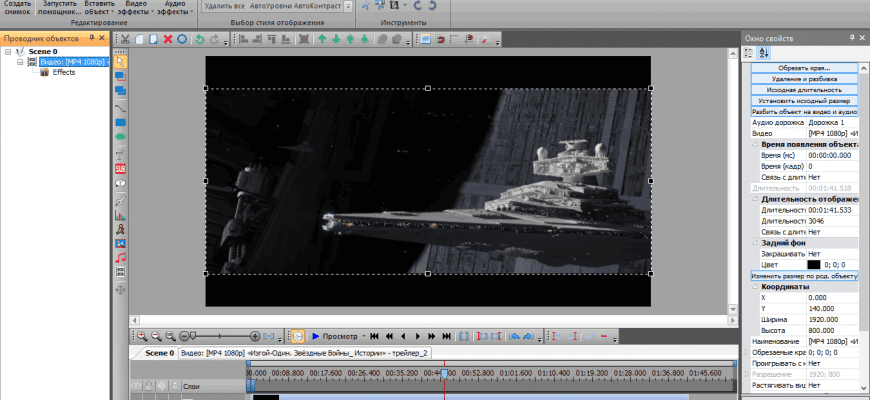Click the categorized view icon in properties window
The image size is (870, 400).
click(x=748, y=53)
